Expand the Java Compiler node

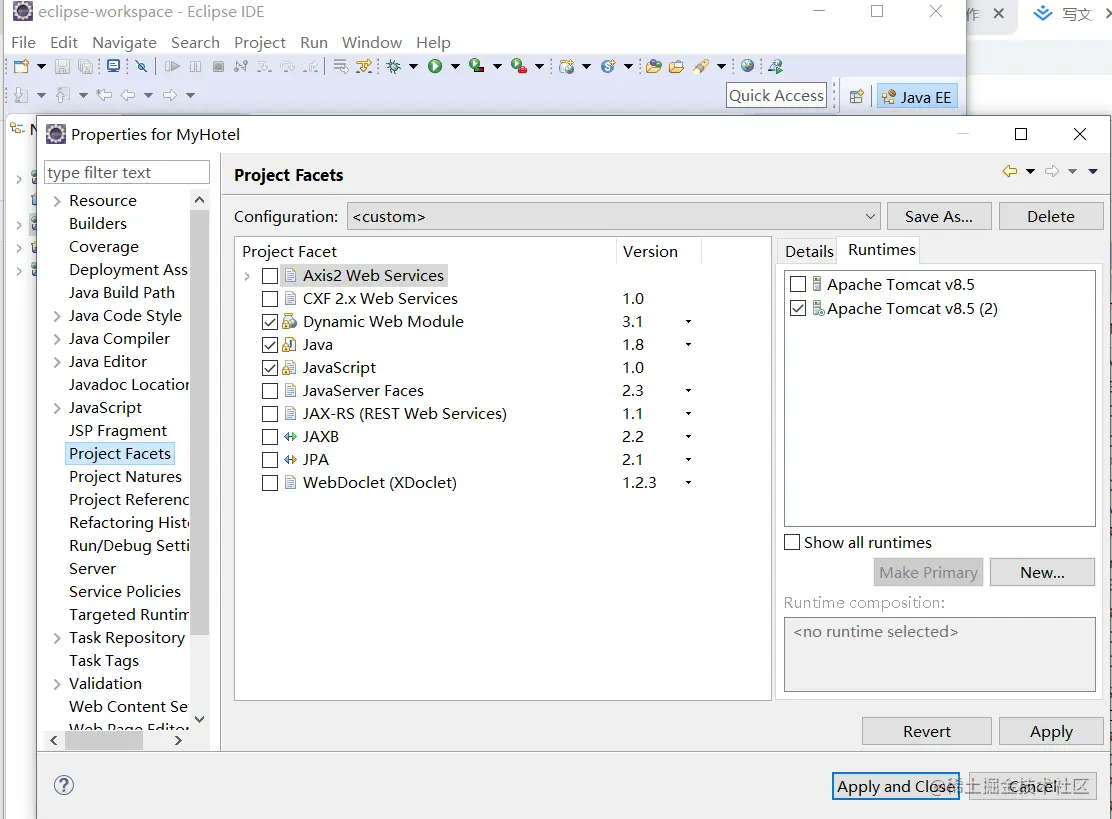57,339
